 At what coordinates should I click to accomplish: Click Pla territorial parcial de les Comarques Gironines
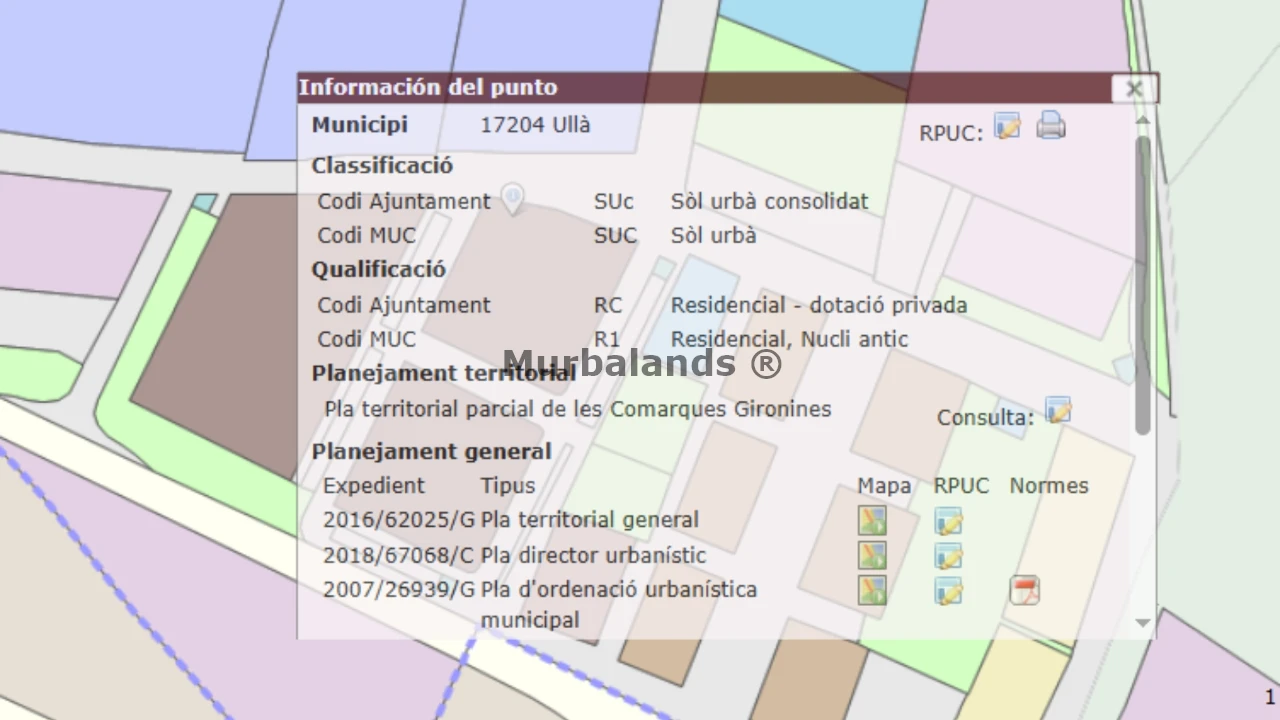(x=577, y=409)
